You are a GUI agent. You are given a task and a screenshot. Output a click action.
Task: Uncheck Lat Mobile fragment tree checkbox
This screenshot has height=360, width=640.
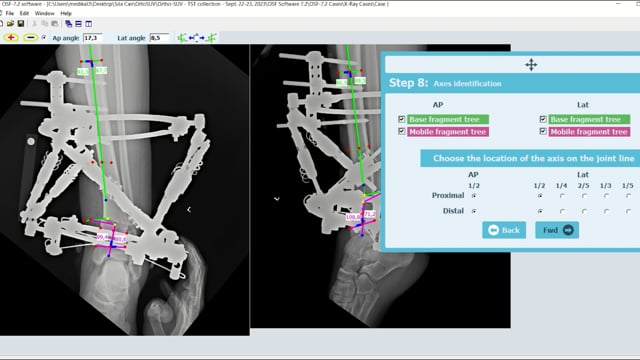click(543, 131)
